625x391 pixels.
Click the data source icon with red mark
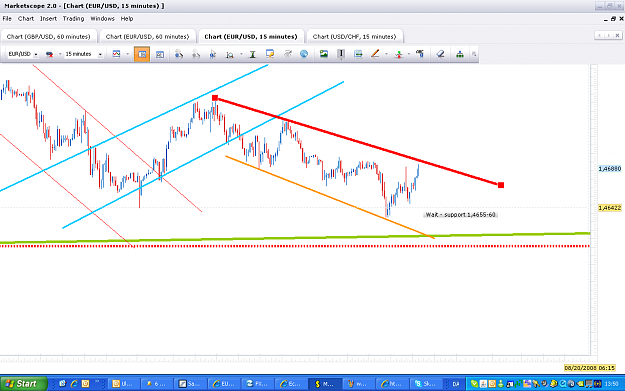point(49,54)
